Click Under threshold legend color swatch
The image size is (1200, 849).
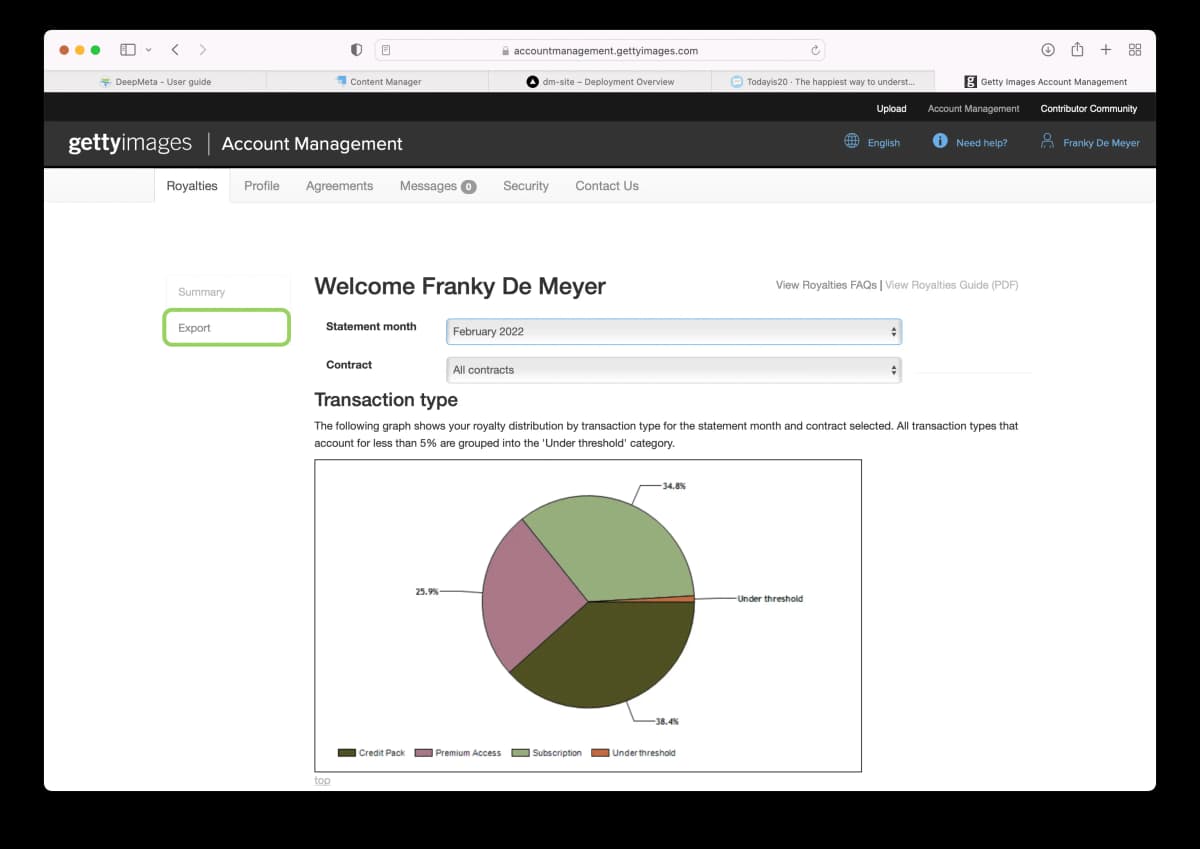[x=600, y=752]
